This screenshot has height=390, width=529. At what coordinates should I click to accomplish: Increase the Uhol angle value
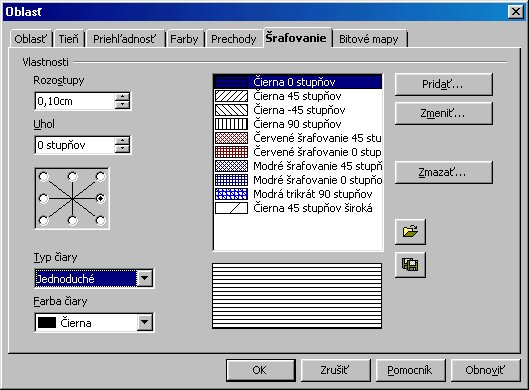pos(122,141)
